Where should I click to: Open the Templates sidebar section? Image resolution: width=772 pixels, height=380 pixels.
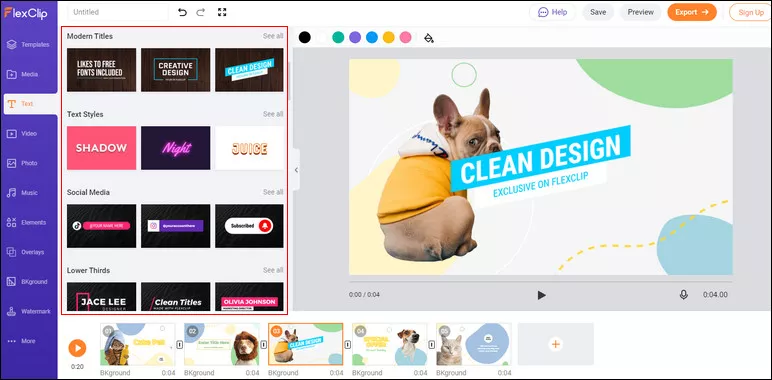click(x=28, y=45)
